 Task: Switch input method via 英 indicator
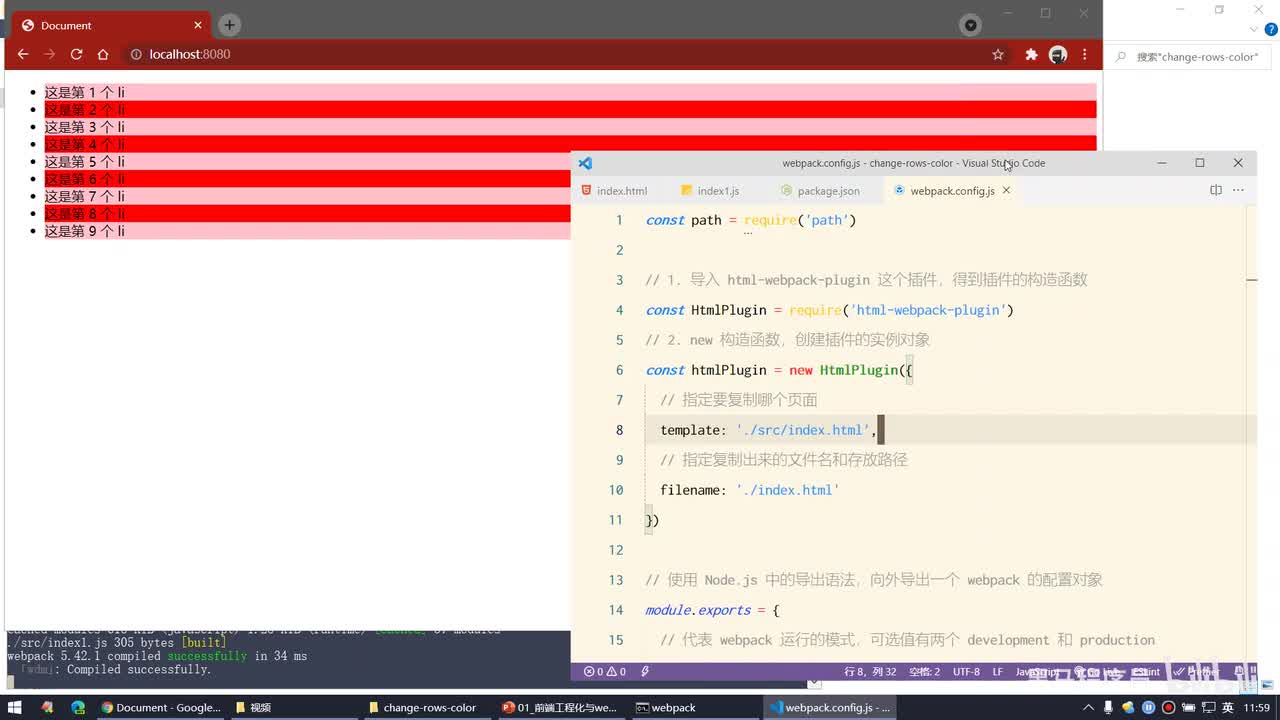[1227, 707]
